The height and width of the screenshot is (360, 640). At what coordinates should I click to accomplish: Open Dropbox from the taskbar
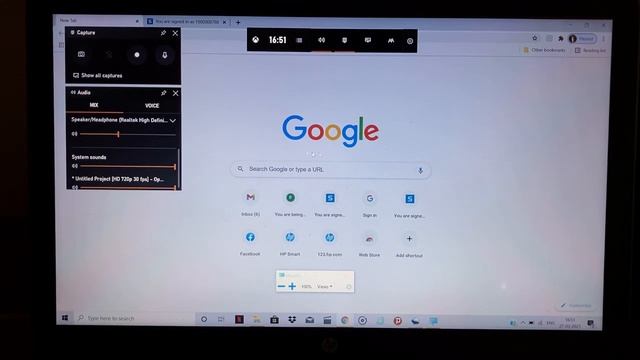point(292,320)
